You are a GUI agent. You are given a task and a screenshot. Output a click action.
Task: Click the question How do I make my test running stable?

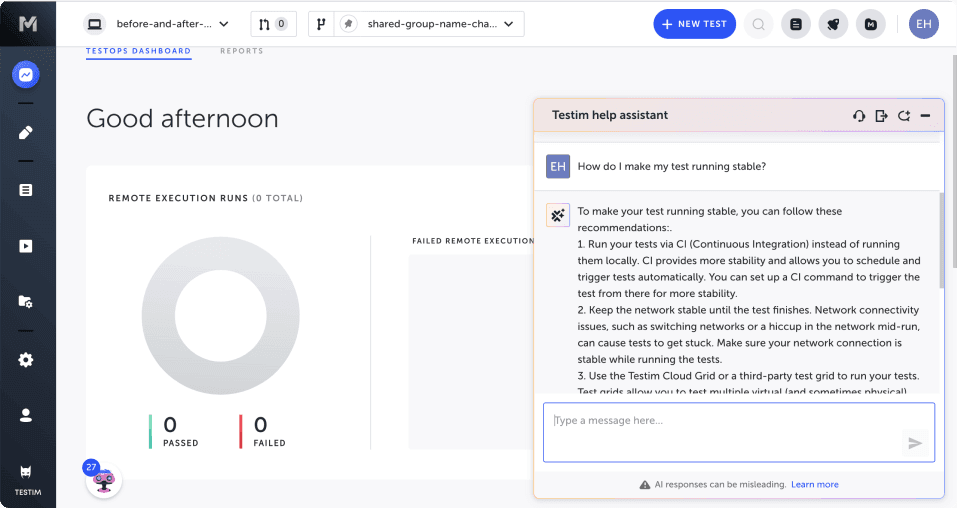(671, 166)
